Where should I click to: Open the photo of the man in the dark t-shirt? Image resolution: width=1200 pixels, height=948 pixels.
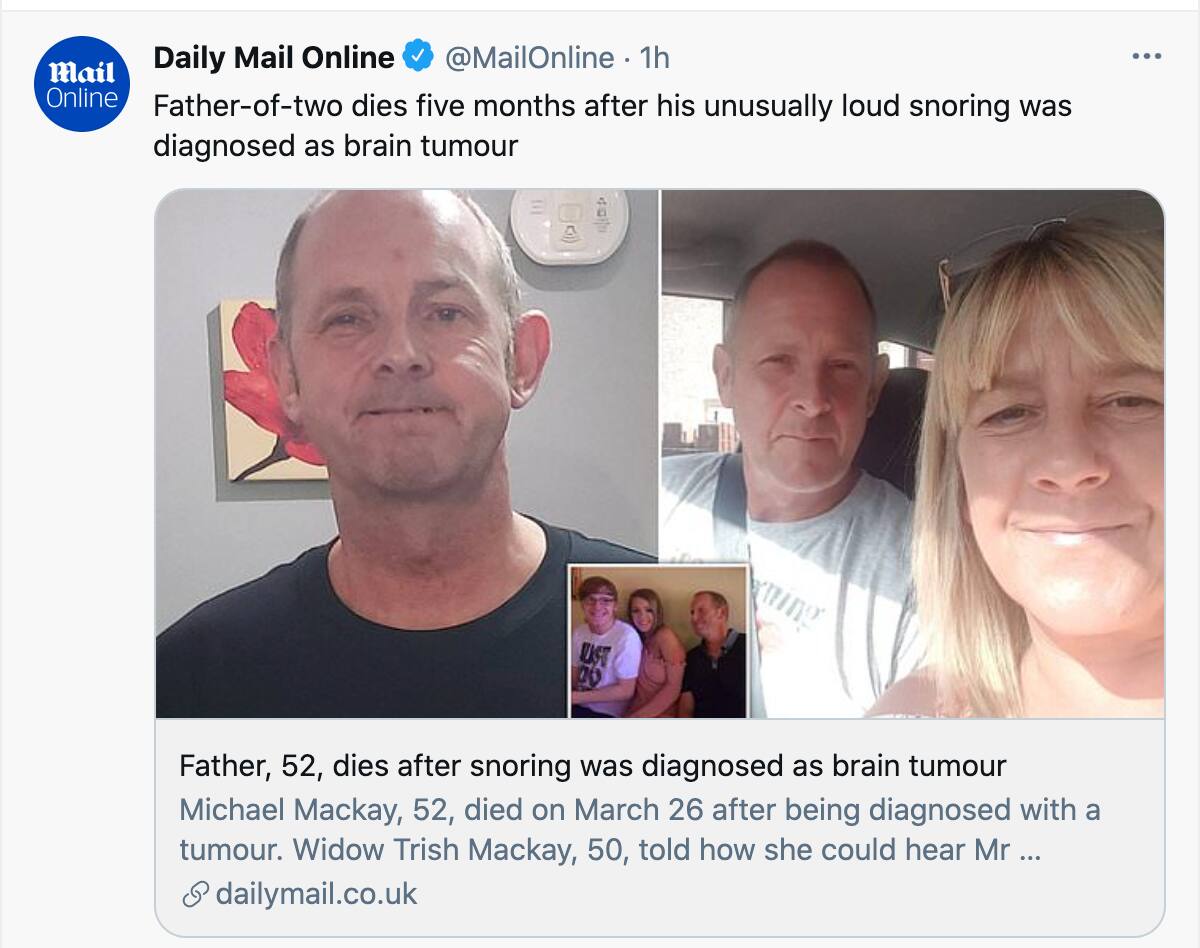tap(407, 453)
